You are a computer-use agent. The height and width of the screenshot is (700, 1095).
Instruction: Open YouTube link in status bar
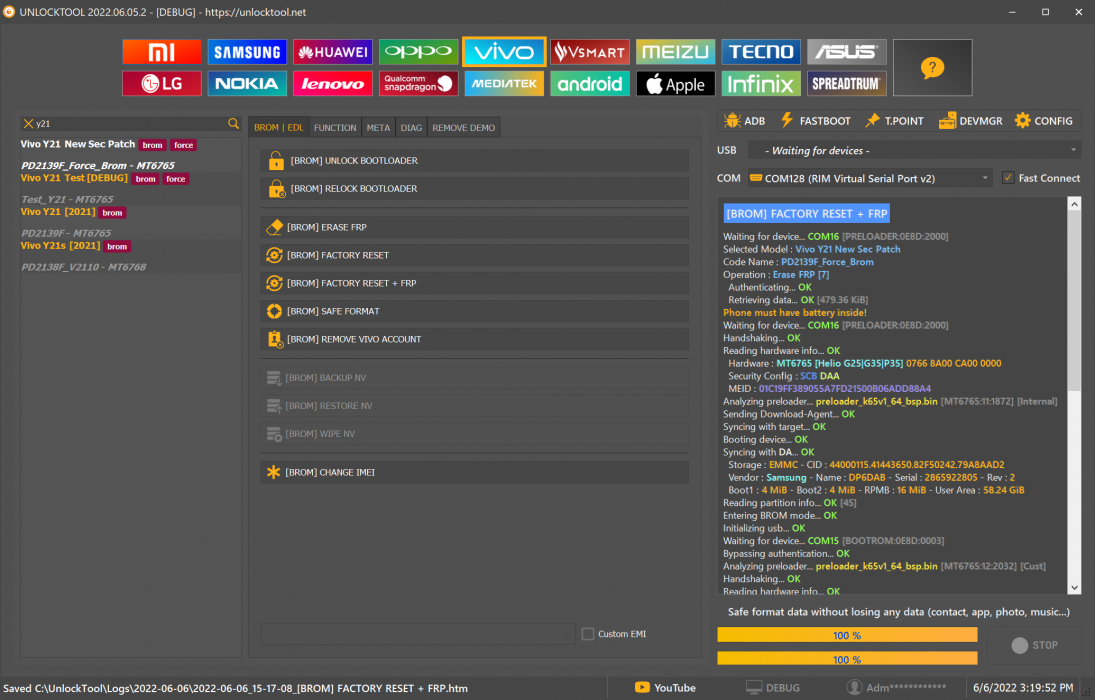click(x=665, y=688)
